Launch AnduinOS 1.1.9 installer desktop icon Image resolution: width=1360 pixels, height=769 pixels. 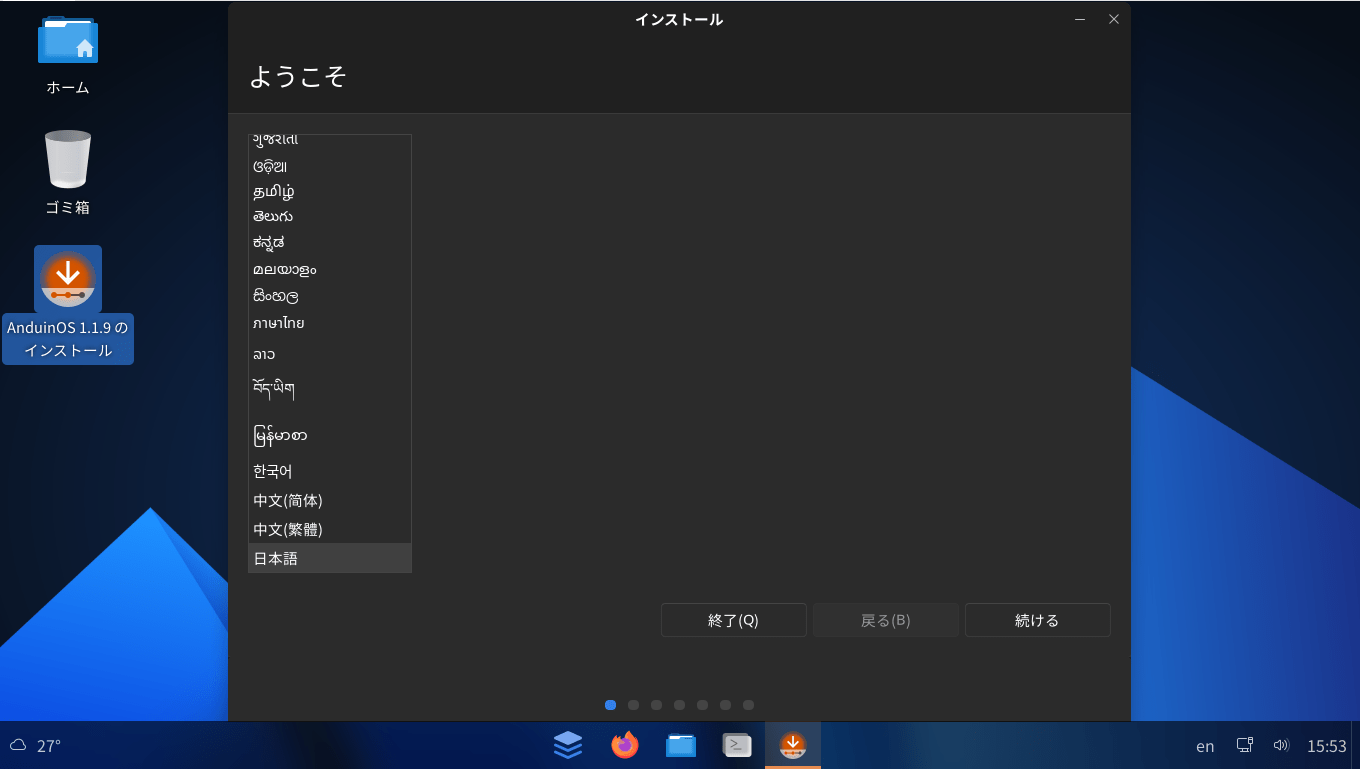[x=68, y=280]
